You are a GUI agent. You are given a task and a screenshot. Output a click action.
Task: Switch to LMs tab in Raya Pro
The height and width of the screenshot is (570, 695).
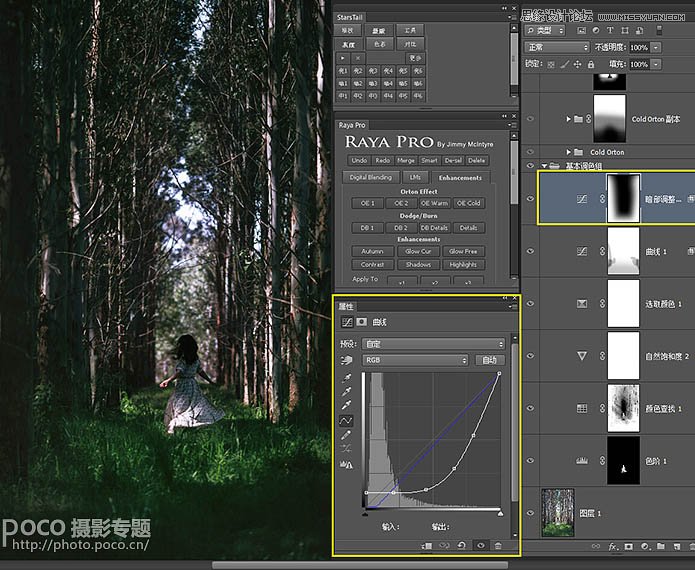click(415, 177)
